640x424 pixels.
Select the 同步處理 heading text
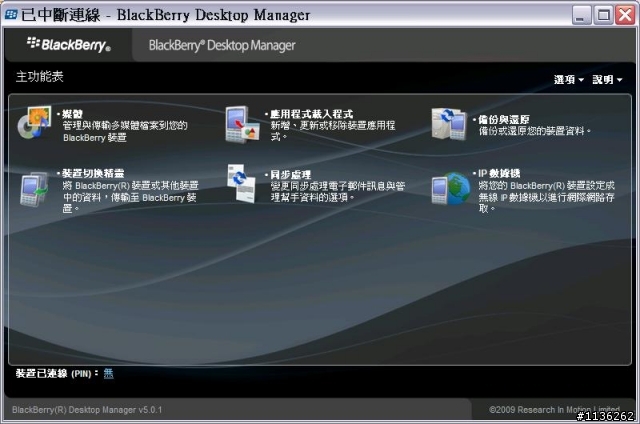[x=288, y=173]
